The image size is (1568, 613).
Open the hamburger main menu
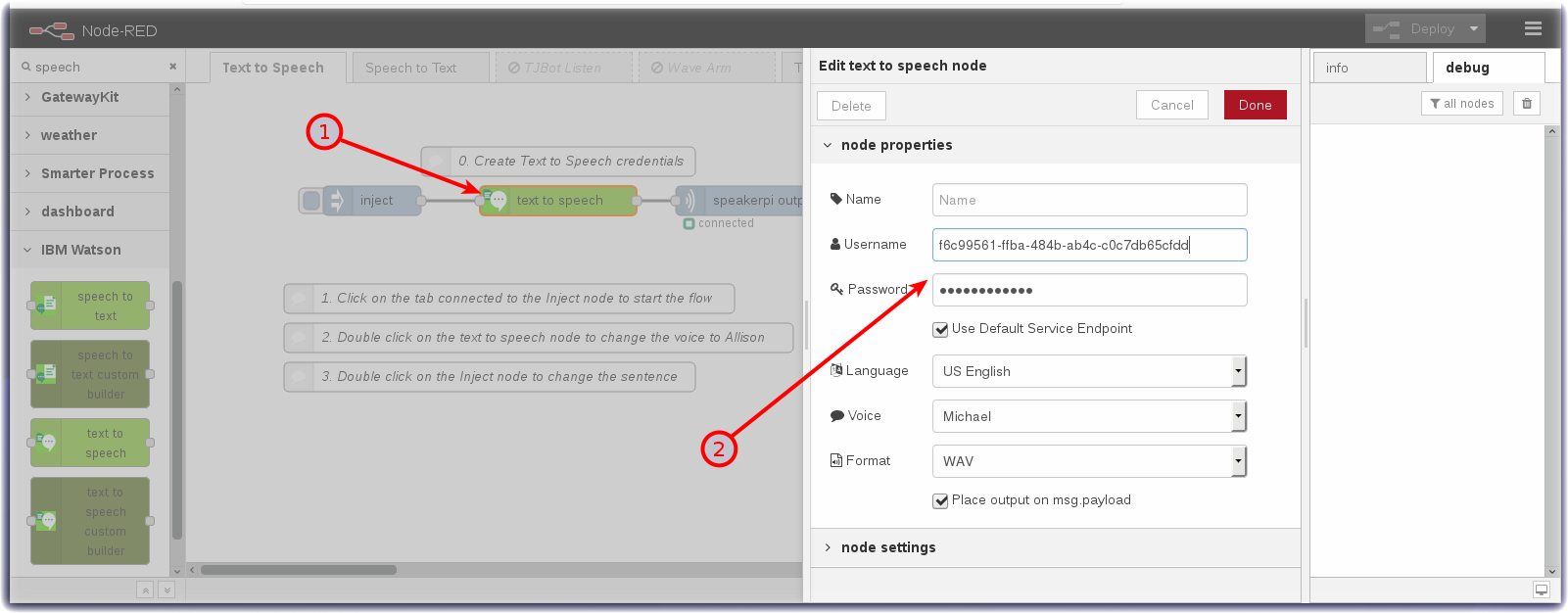point(1533,28)
